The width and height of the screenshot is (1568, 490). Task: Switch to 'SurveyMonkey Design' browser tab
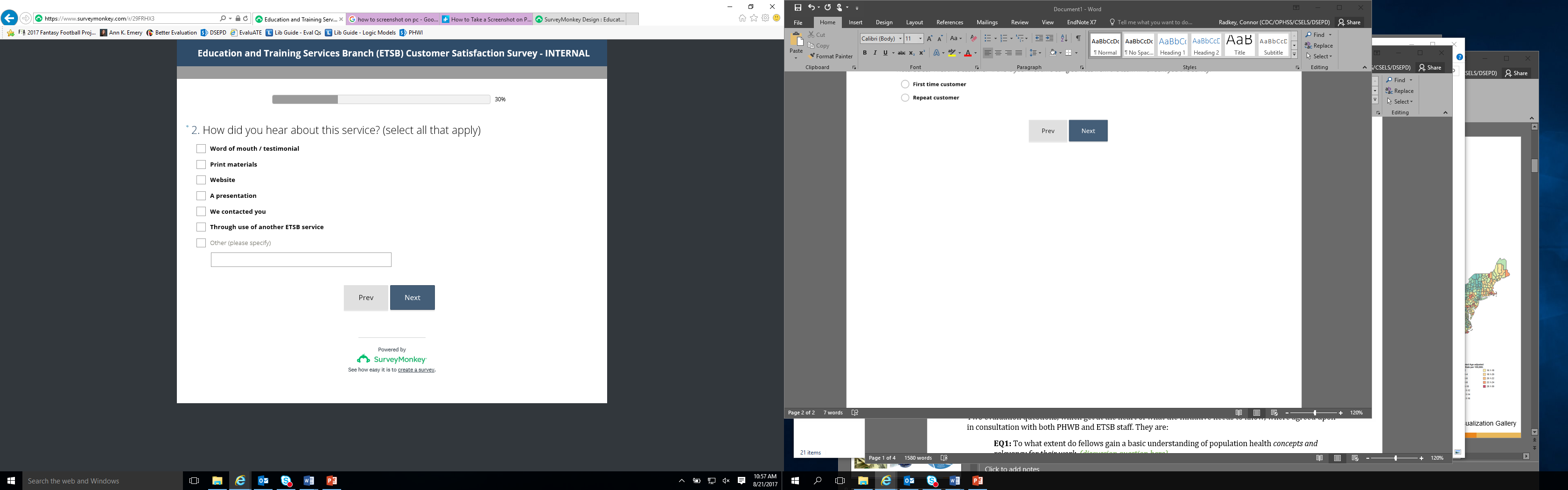[x=580, y=20]
